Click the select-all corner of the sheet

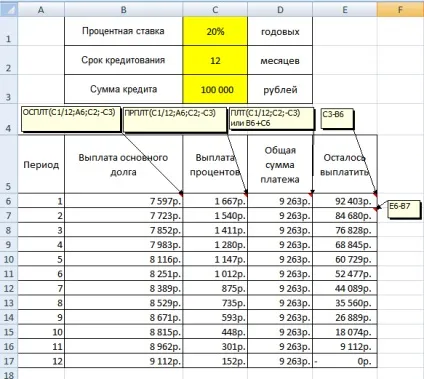click(9, 10)
